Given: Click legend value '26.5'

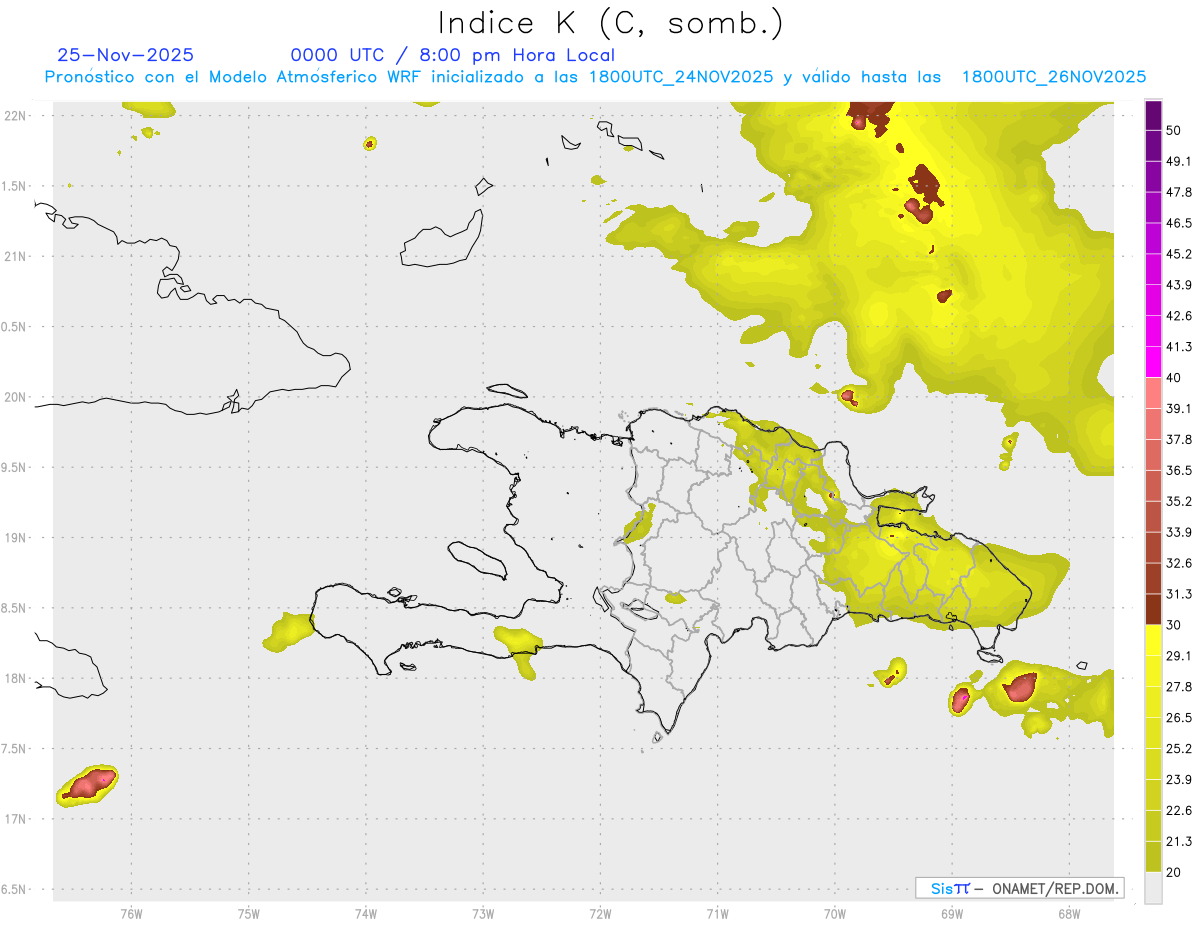Looking at the screenshot, I should (1178, 718).
